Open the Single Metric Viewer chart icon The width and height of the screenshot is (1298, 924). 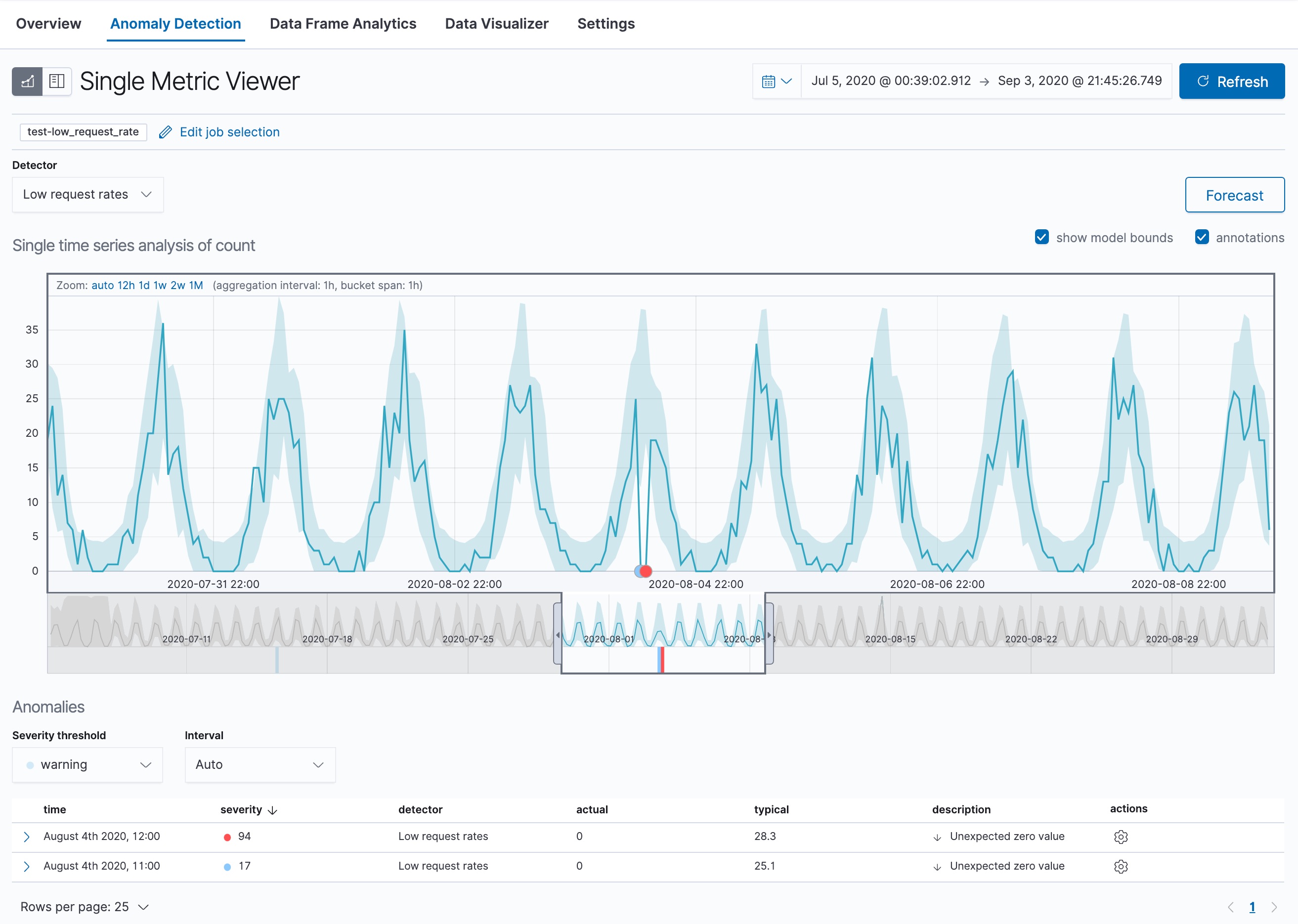click(27, 82)
